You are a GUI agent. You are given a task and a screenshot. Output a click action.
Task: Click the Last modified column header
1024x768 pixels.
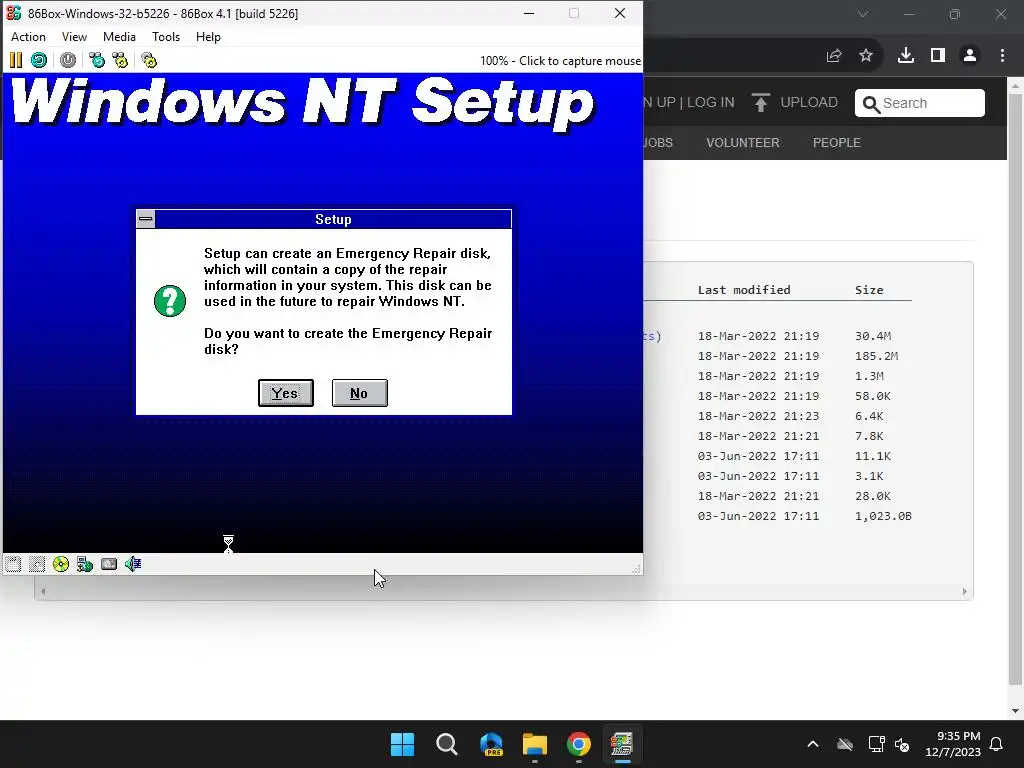pyautogui.click(x=744, y=290)
